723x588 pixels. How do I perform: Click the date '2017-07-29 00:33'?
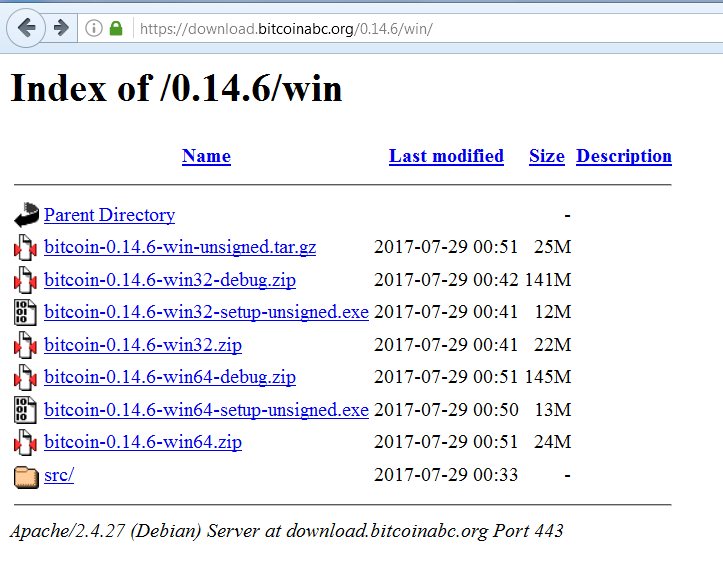coord(446,475)
